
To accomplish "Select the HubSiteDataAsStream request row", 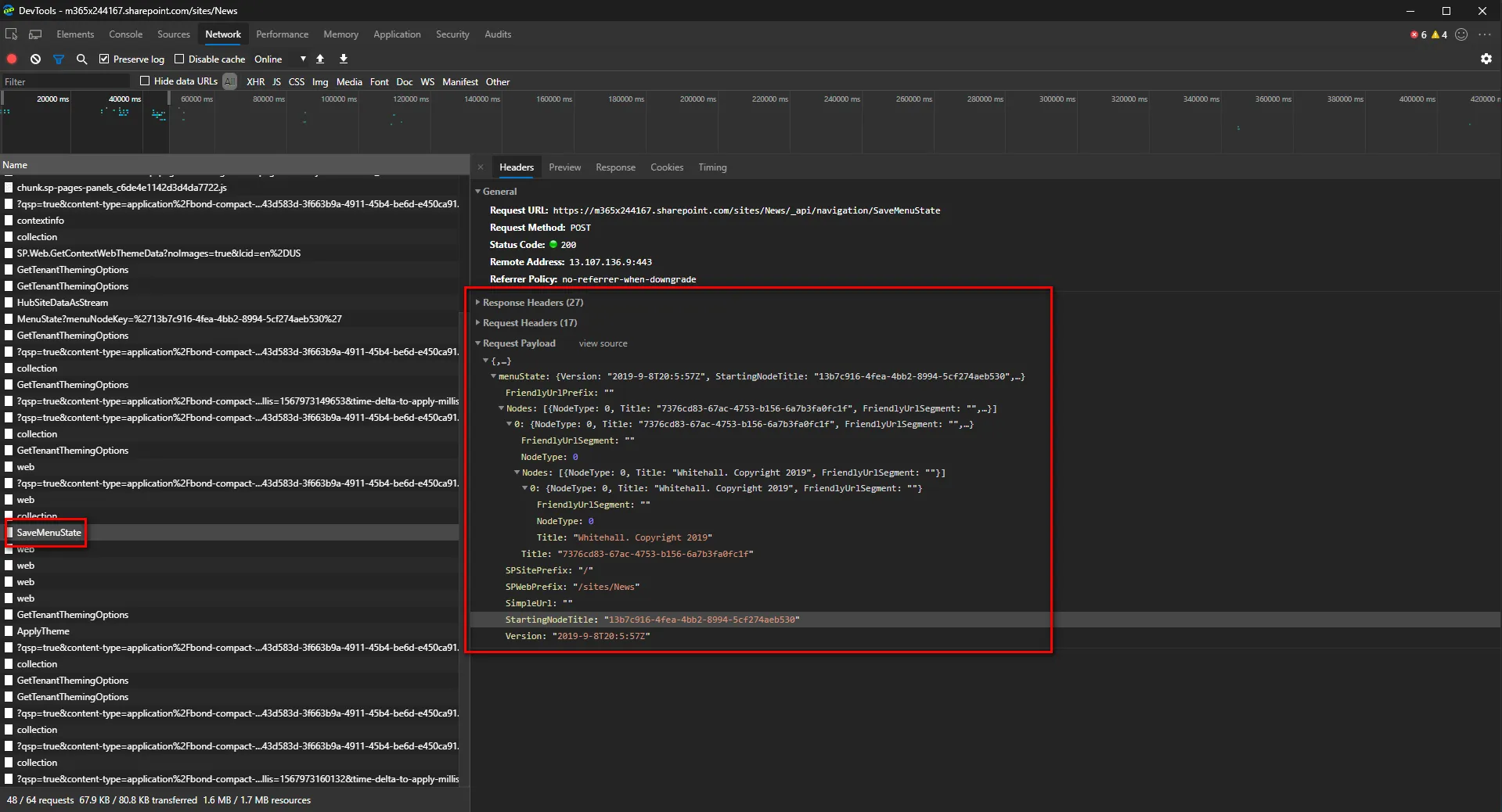I will pos(230,303).
